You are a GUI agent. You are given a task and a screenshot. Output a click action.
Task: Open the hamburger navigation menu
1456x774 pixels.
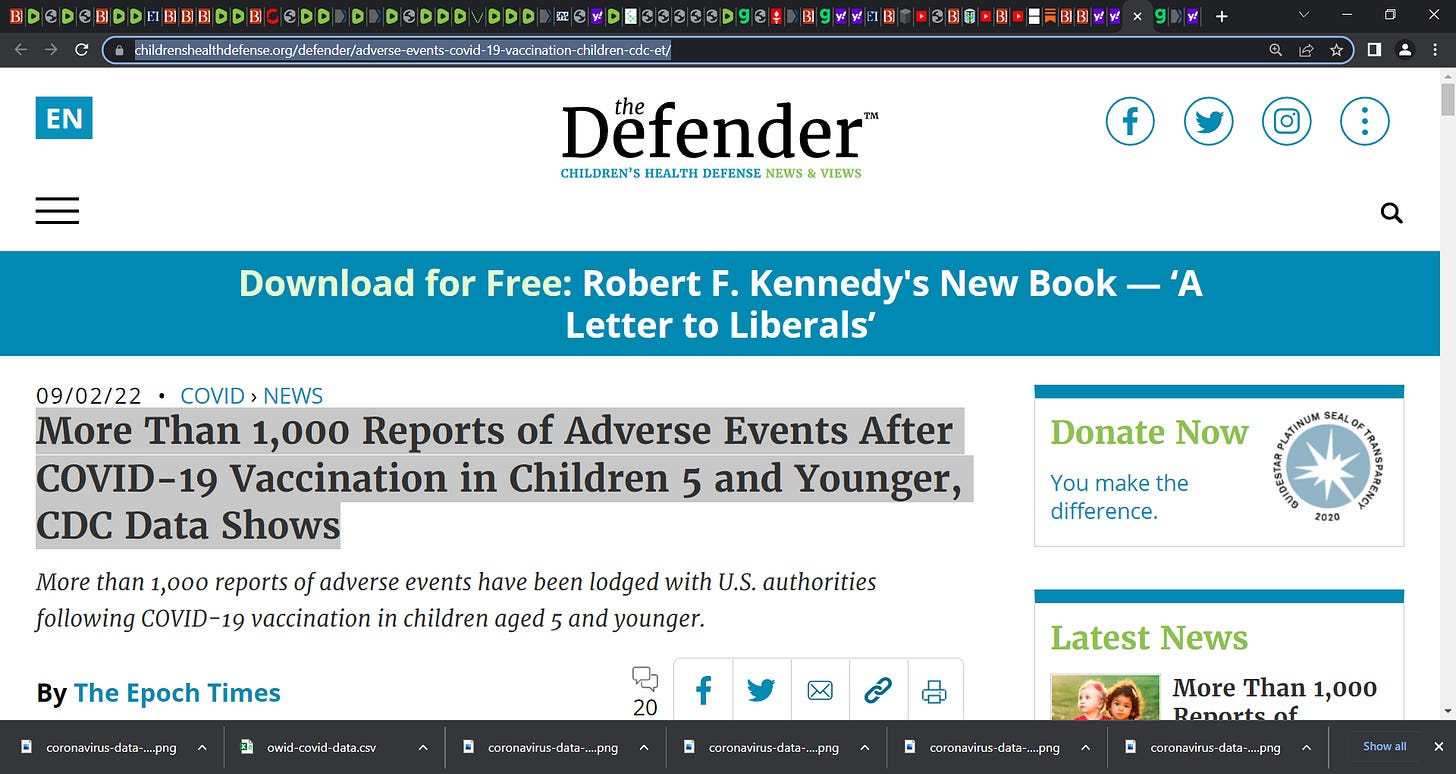point(57,210)
